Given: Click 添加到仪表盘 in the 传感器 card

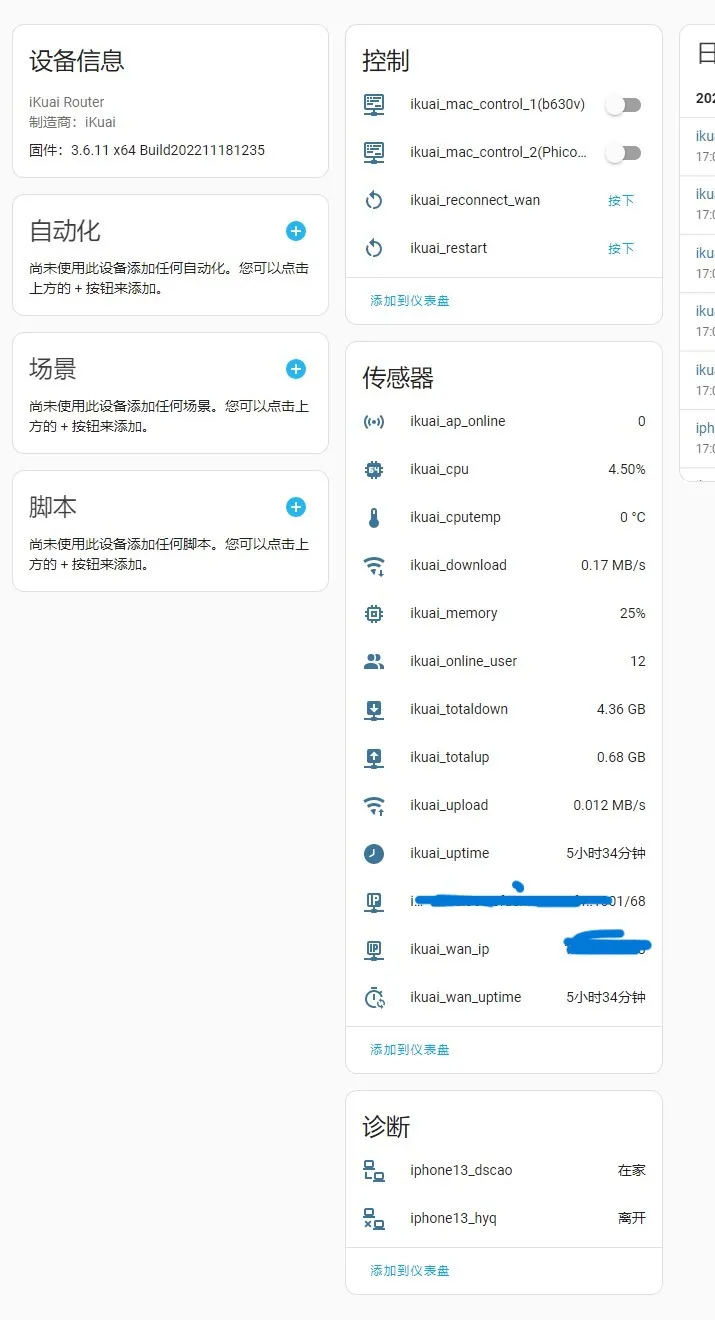Looking at the screenshot, I should [410, 1049].
